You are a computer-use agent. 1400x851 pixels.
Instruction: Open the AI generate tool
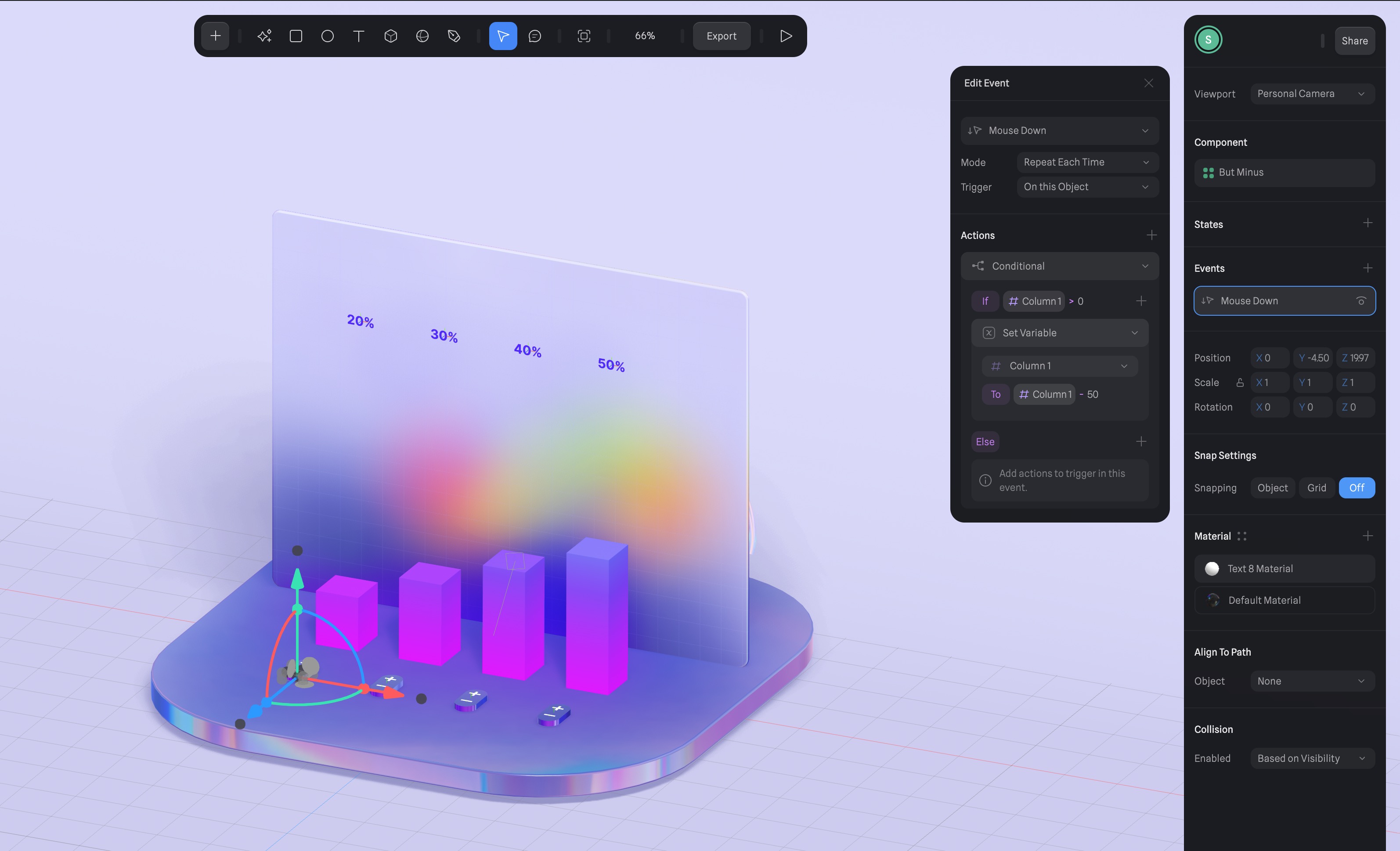click(x=264, y=36)
